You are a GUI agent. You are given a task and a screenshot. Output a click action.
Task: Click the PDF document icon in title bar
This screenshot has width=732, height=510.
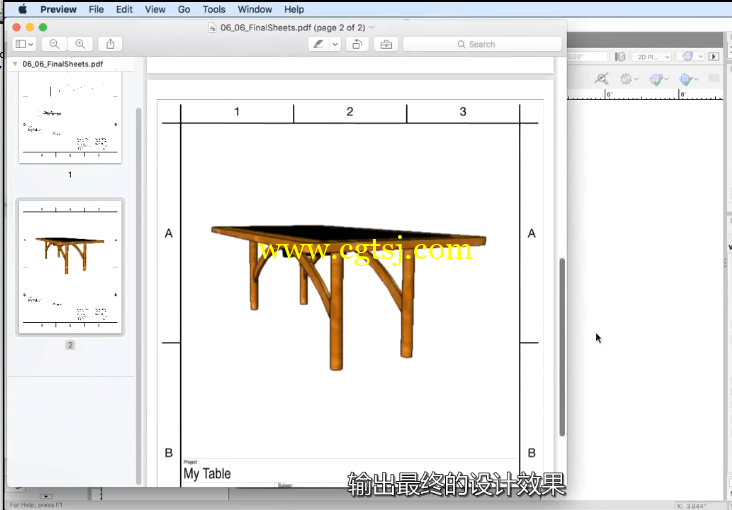pos(212,28)
